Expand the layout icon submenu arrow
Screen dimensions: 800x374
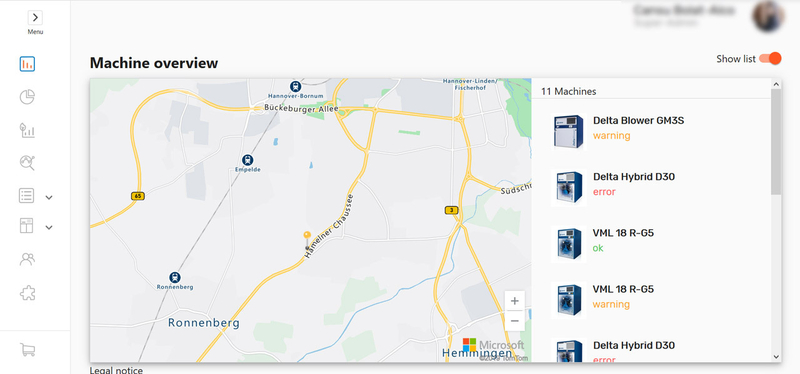(49, 228)
